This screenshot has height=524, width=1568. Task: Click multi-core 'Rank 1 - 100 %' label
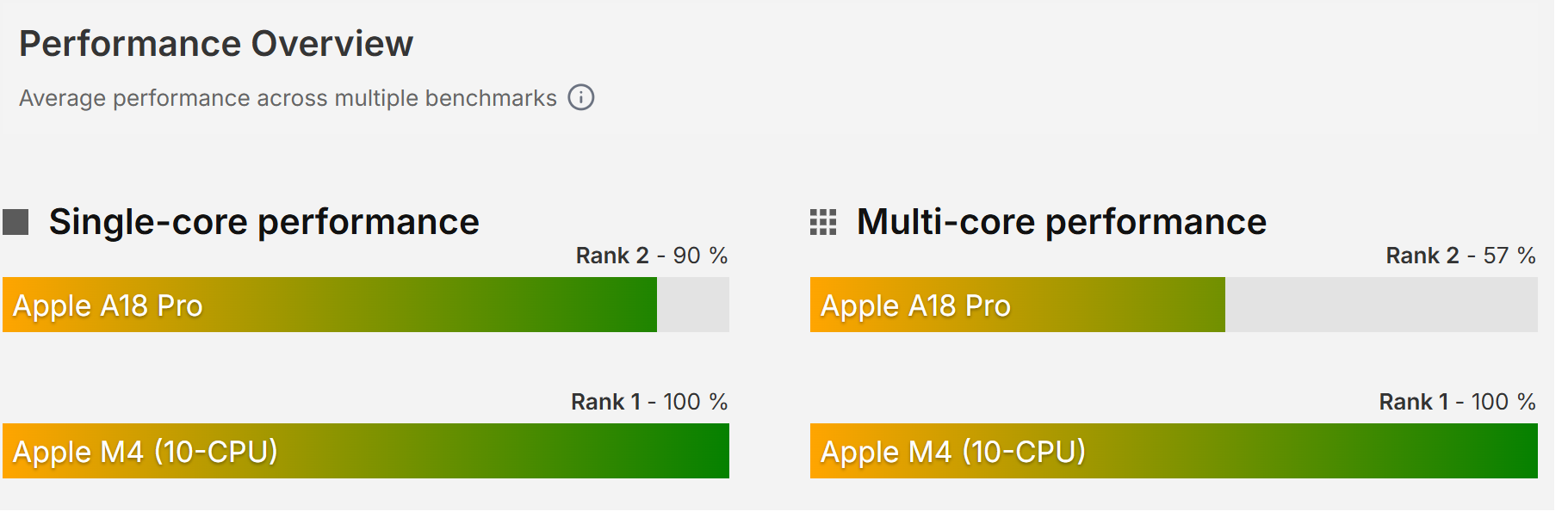(x=1457, y=402)
